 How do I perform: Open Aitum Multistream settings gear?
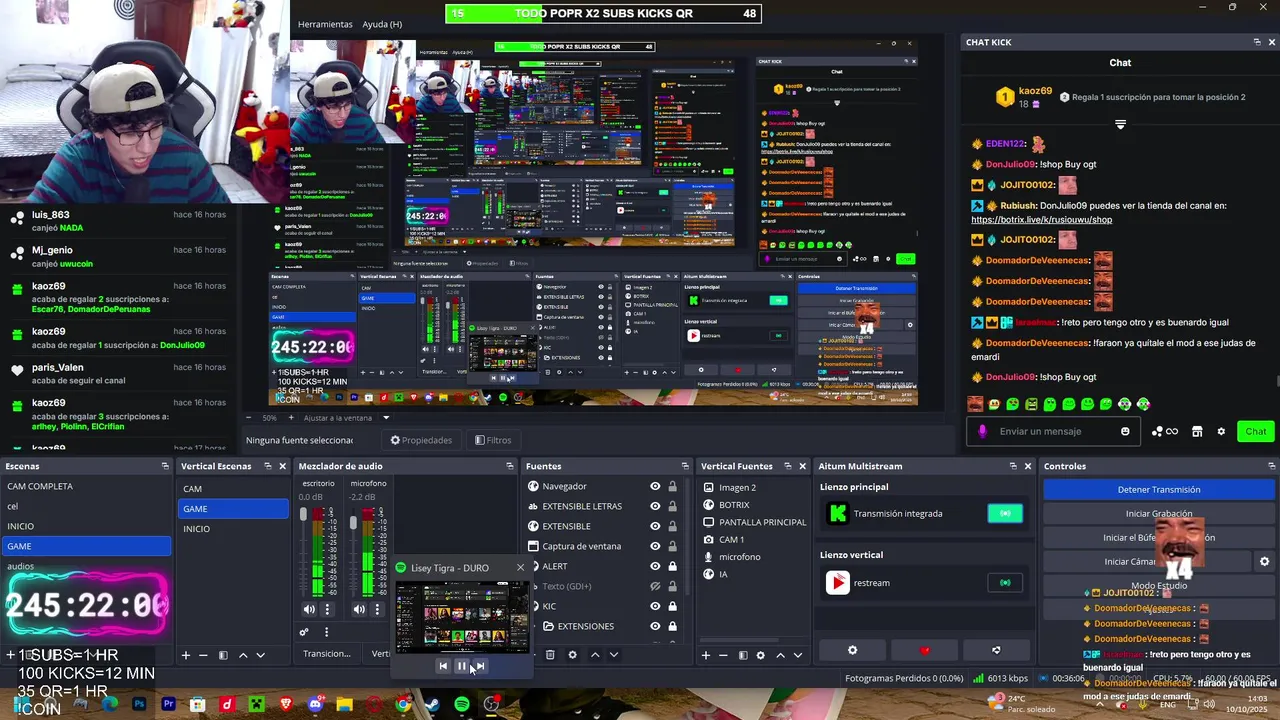pos(852,650)
